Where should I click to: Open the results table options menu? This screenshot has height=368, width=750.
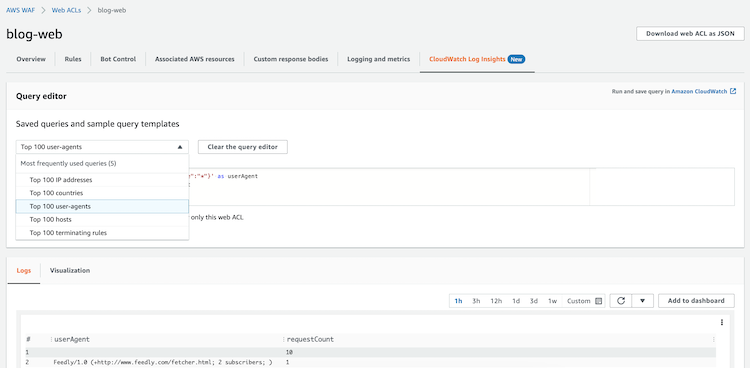(722, 323)
